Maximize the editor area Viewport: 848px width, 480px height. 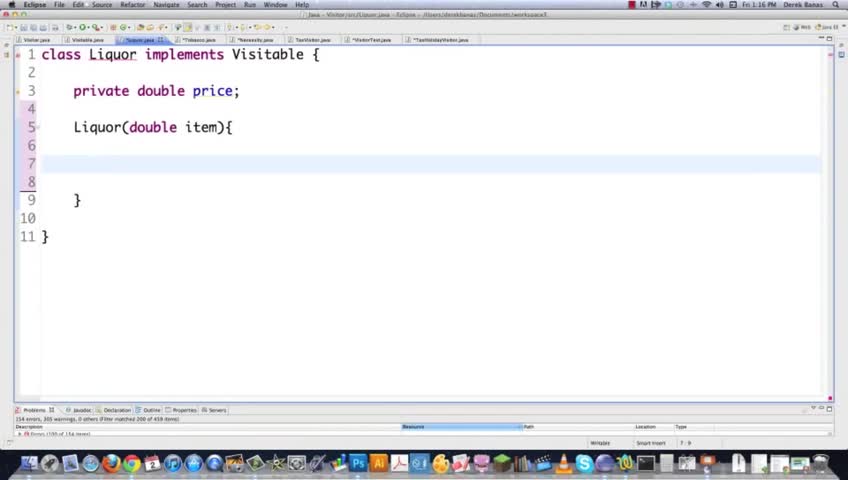pyautogui.click(x=830, y=39)
